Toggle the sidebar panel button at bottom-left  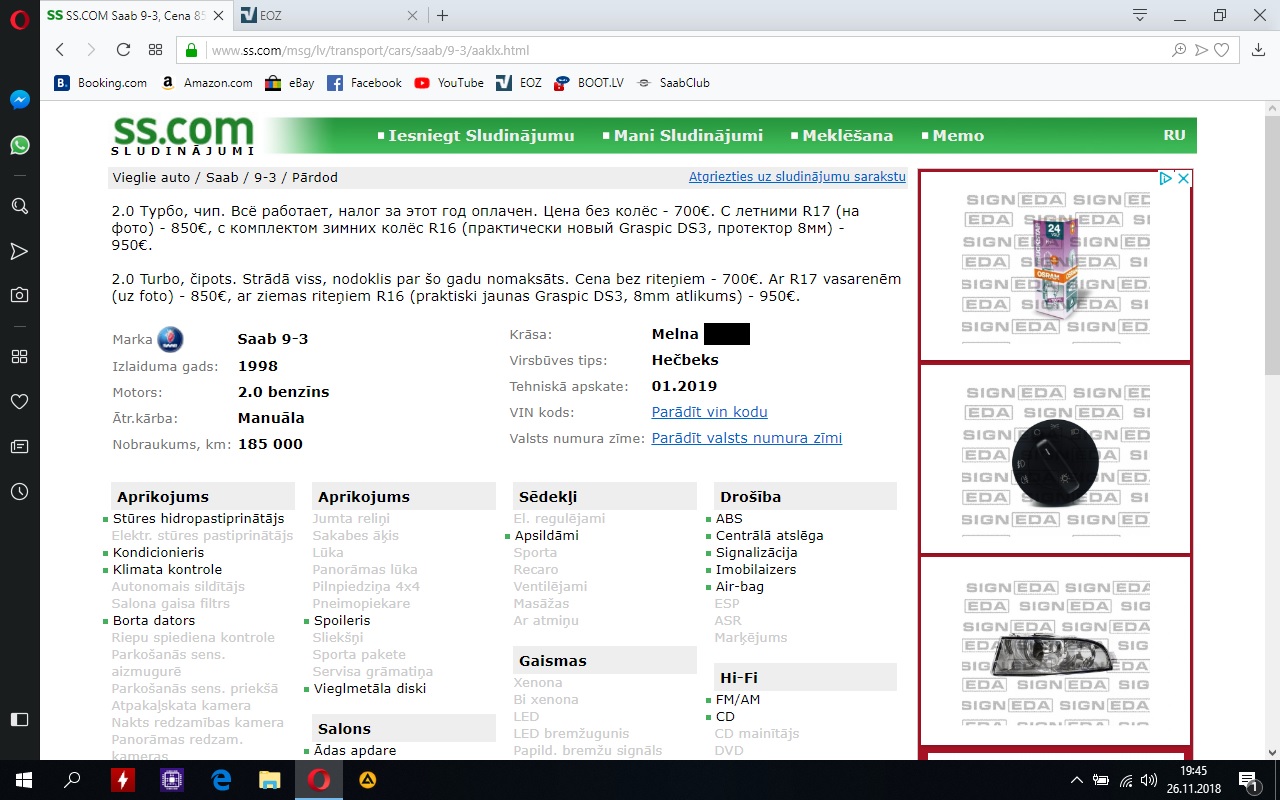[x=19, y=719]
